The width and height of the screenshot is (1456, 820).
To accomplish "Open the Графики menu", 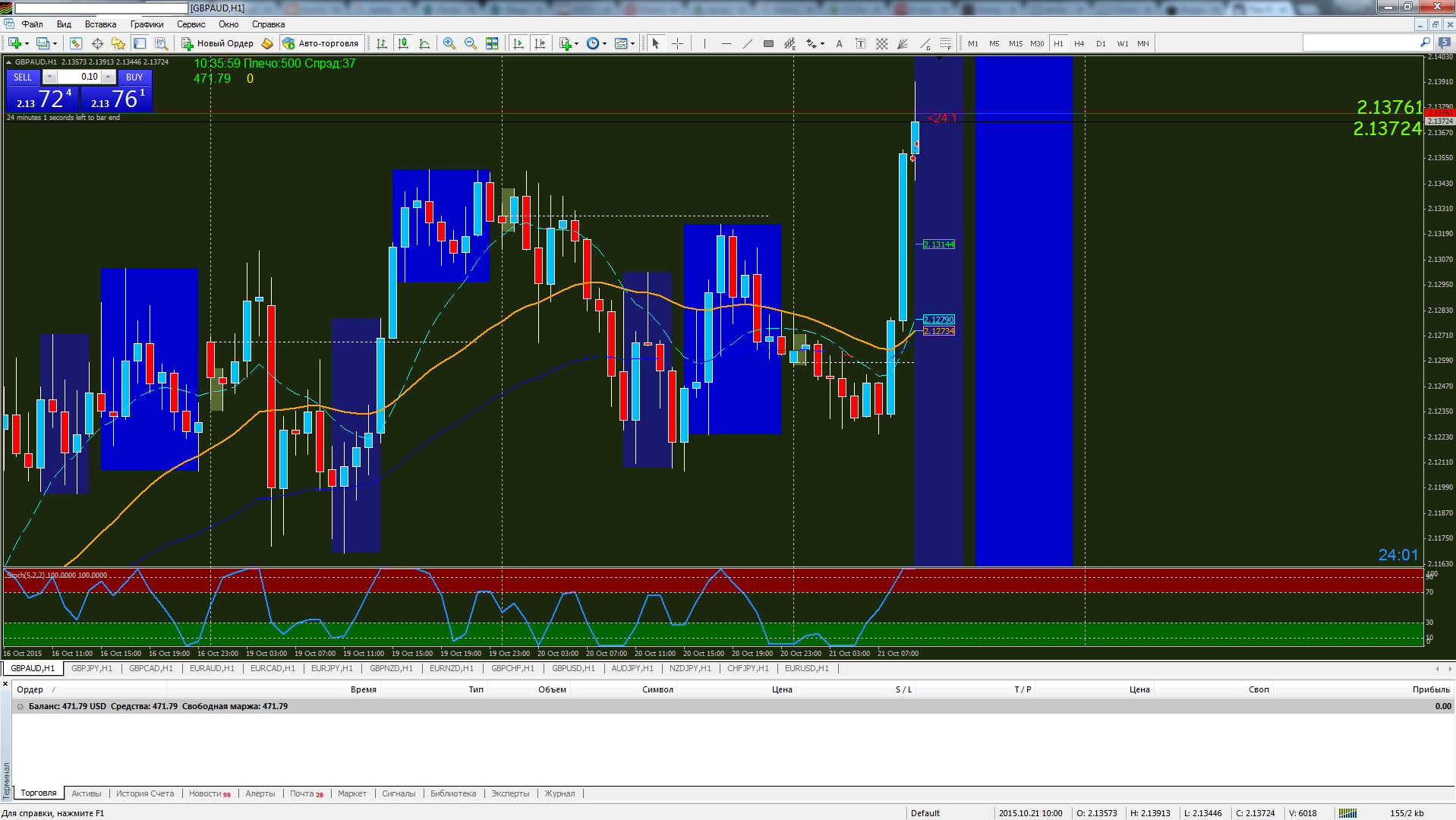I will click(x=147, y=24).
